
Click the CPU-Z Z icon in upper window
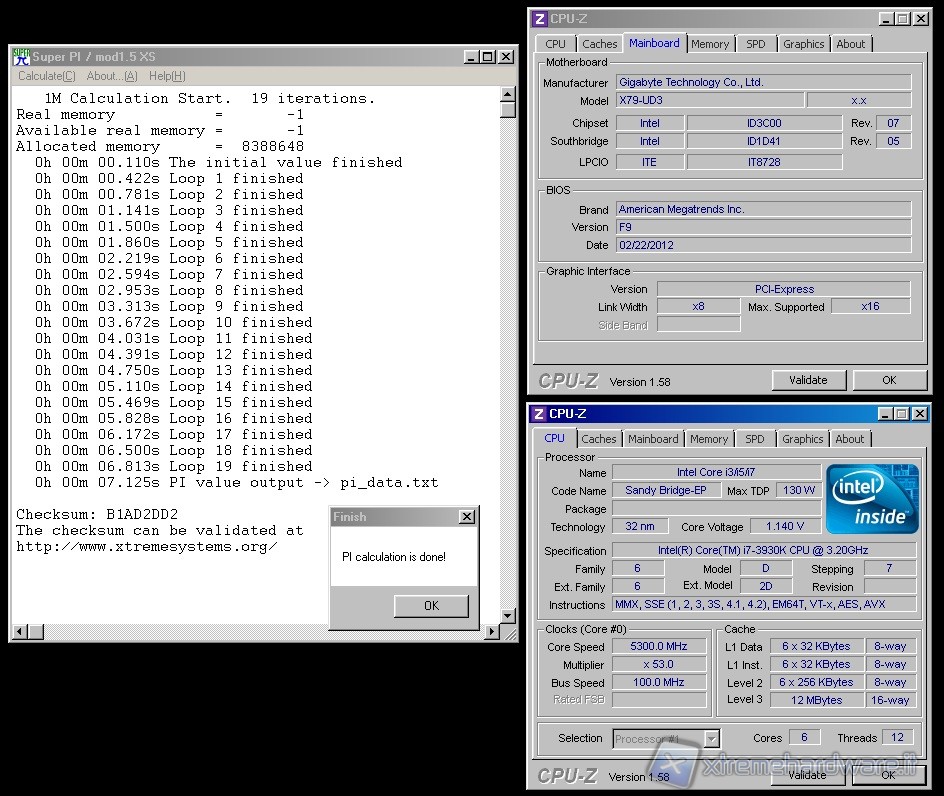point(539,19)
